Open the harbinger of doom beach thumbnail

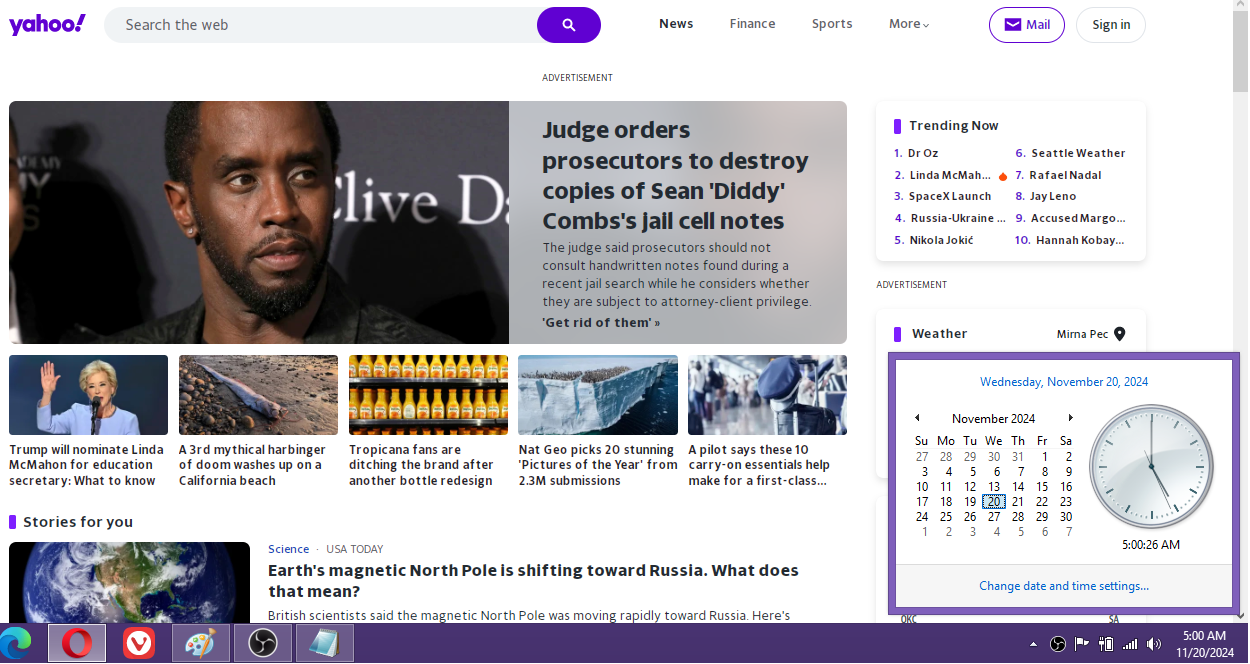(258, 395)
